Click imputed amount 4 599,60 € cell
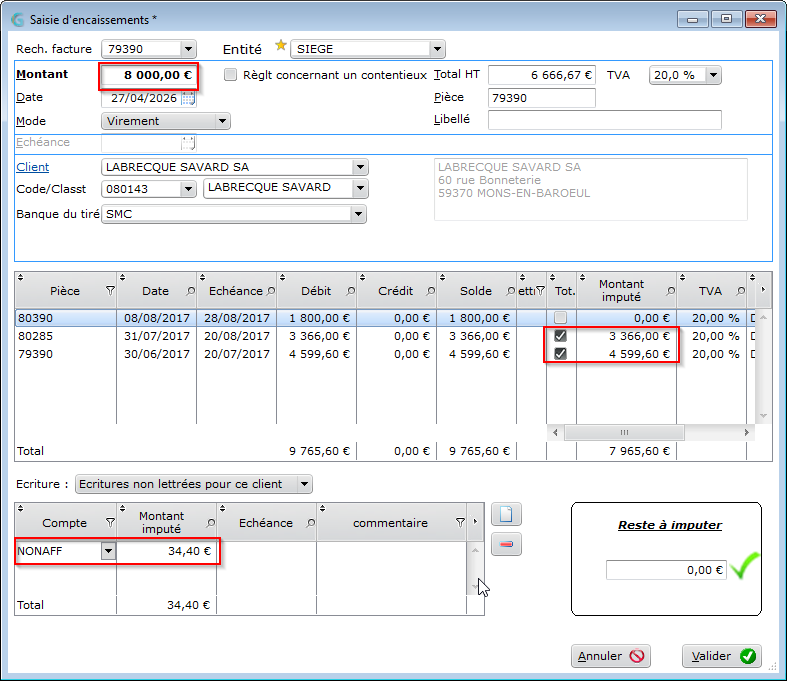Viewport: 787px width, 681px height. (x=626, y=354)
